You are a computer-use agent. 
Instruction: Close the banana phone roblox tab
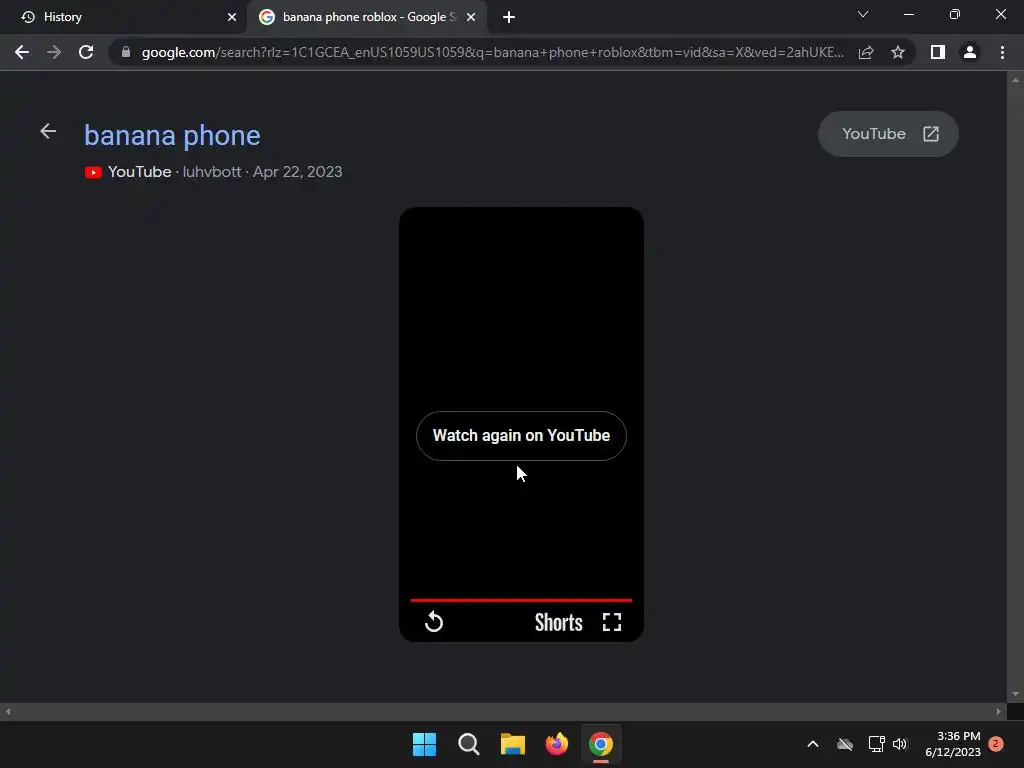coord(471,18)
